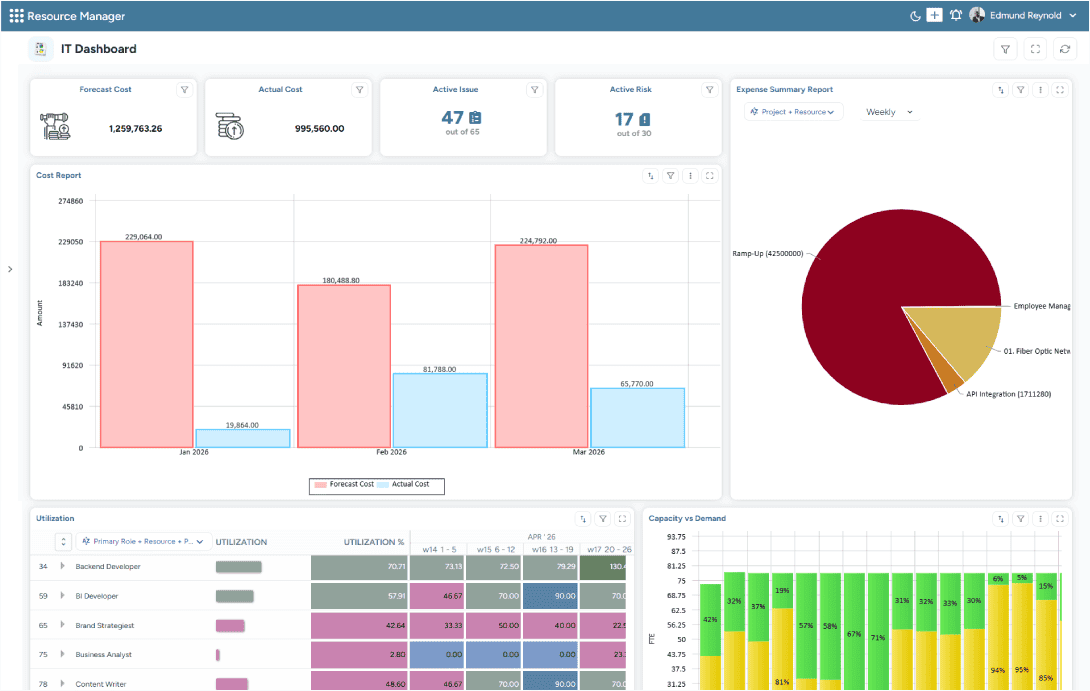Click the w16 13 - 19 week header
This screenshot has height=691, width=1090.
tap(553, 549)
